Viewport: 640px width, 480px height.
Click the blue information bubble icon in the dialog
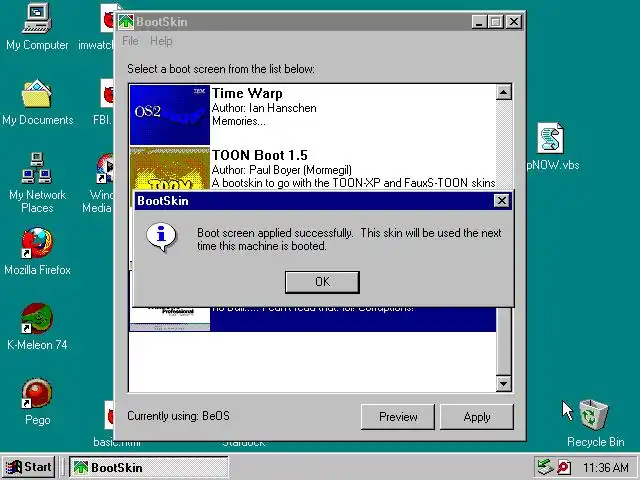162,237
